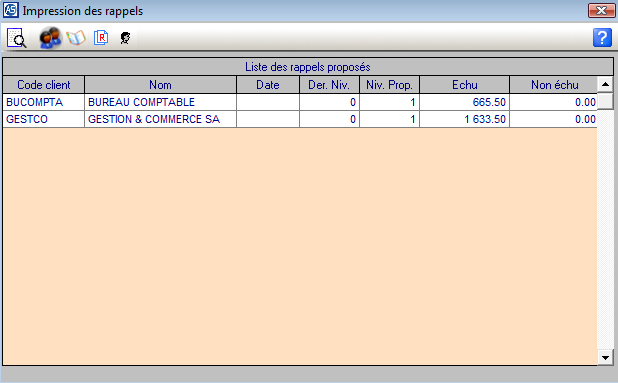Sort by the Code client column header

tap(44, 85)
